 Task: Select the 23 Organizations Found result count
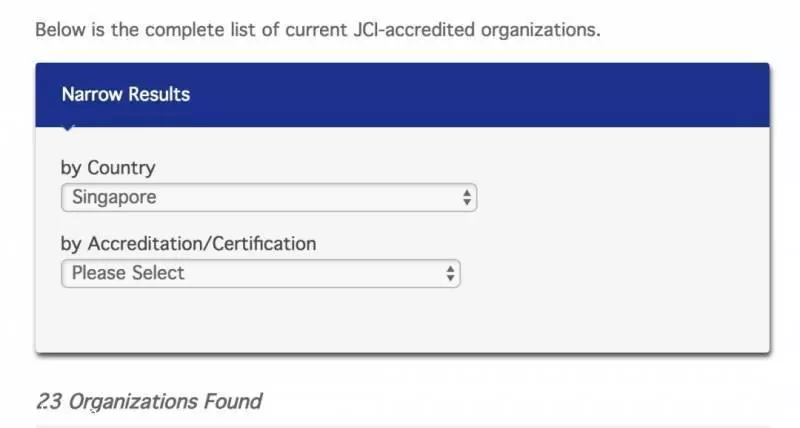149,401
